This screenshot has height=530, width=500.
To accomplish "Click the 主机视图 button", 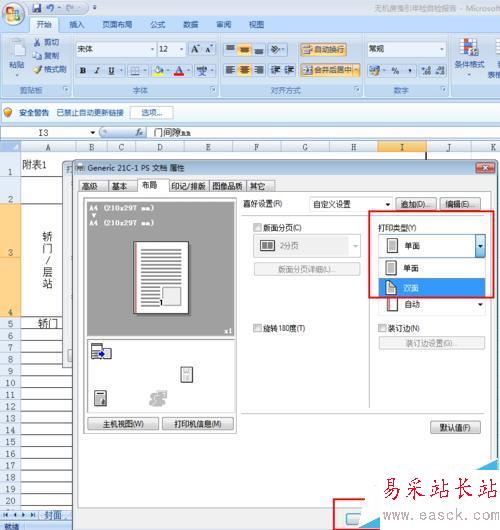I will click(123, 424).
